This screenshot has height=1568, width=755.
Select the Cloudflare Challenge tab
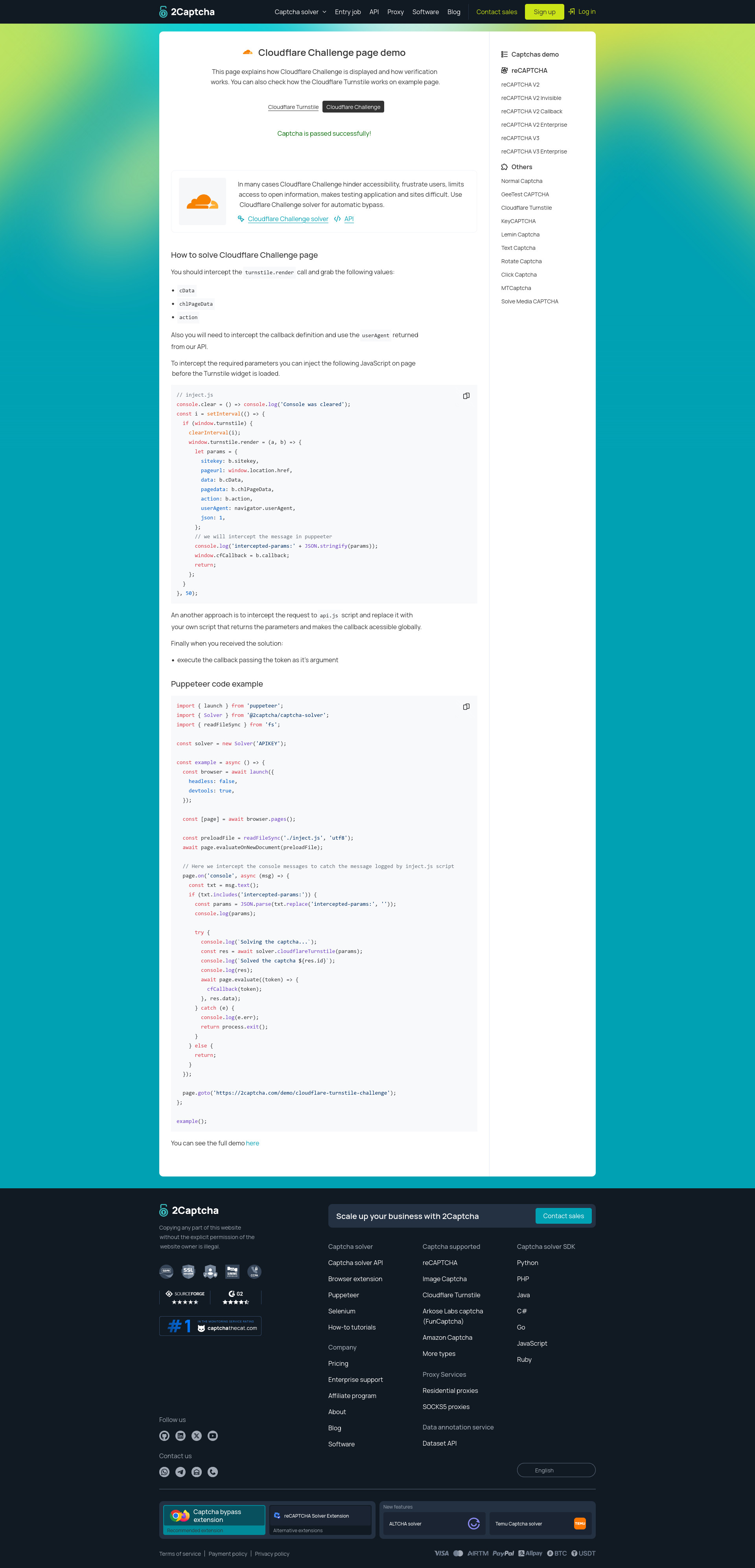pyautogui.click(x=353, y=107)
